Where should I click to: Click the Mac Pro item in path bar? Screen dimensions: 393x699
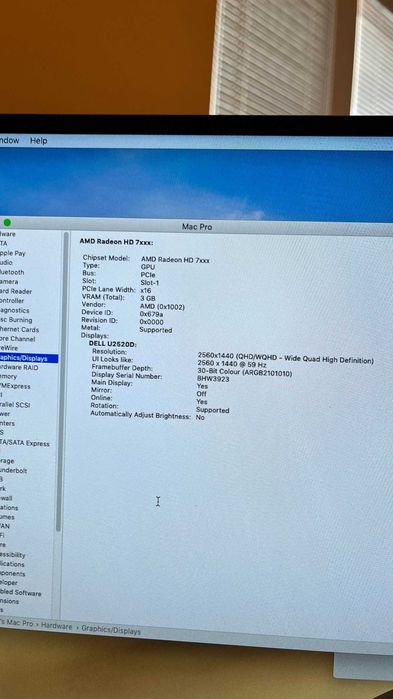click(x=16, y=623)
